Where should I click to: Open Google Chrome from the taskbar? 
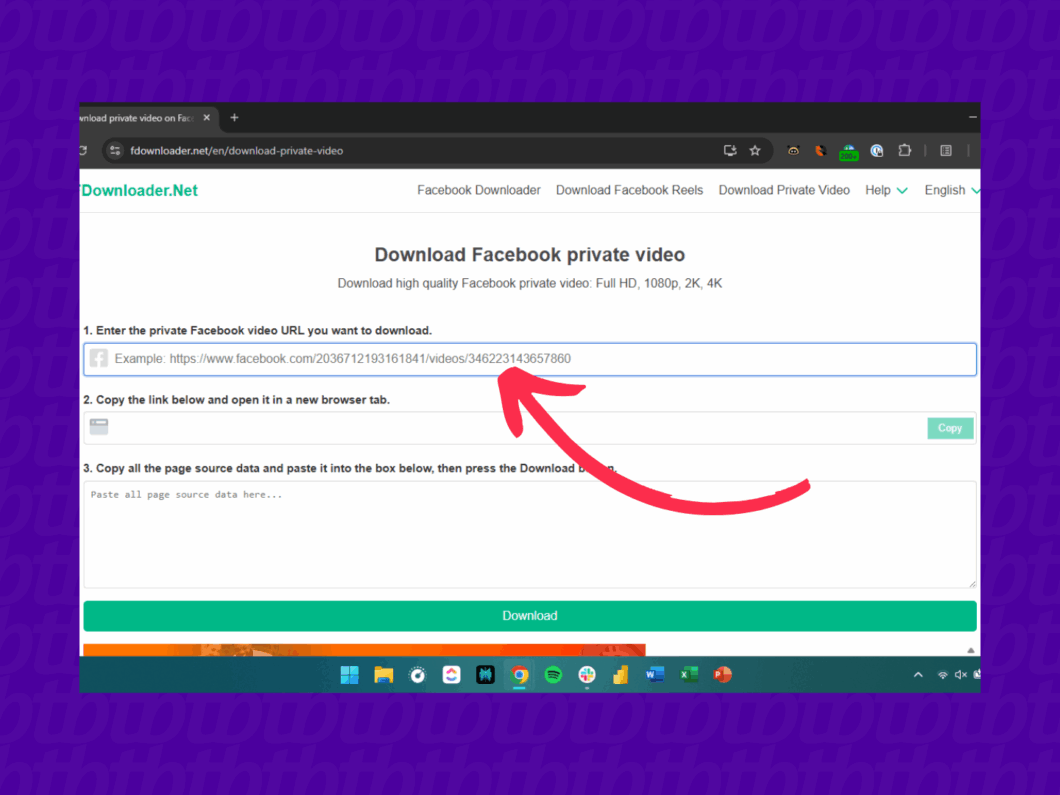coord(519,675)
